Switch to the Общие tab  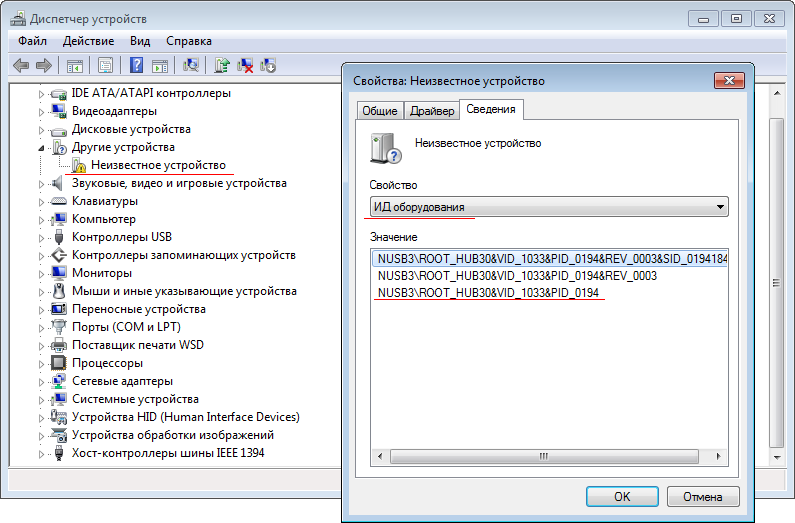coord(380,110)
